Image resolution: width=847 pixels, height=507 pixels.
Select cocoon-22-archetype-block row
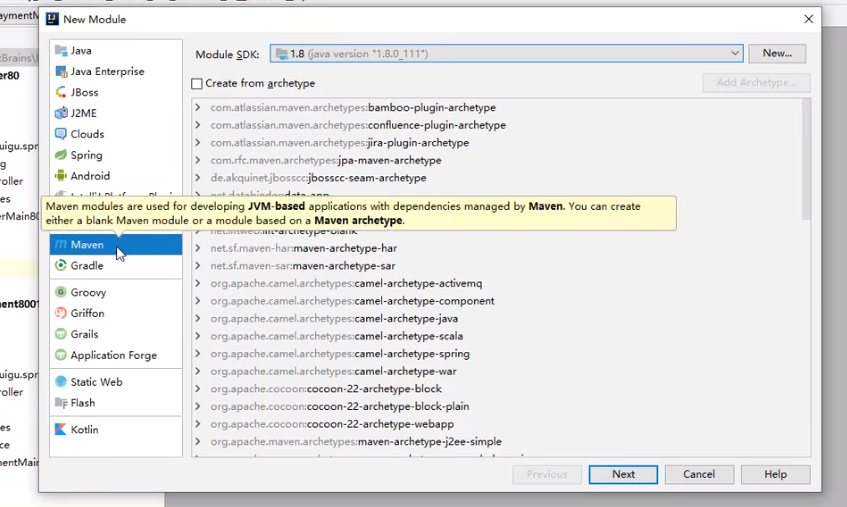pos(497,389)
